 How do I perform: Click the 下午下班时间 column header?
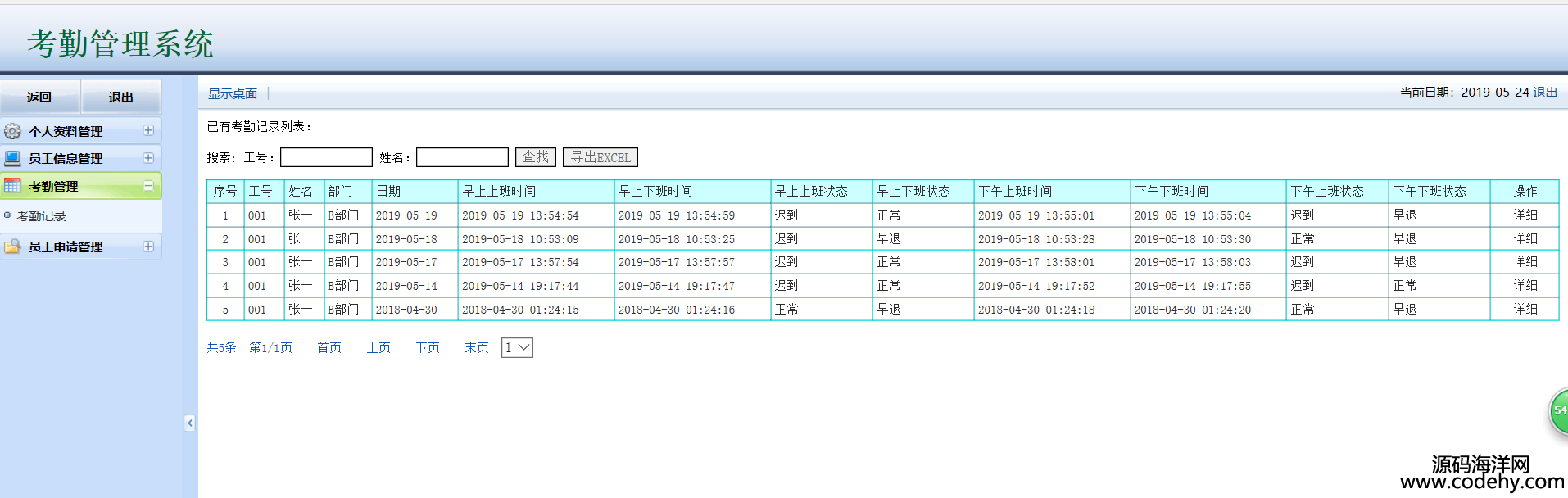[1208, 191]
